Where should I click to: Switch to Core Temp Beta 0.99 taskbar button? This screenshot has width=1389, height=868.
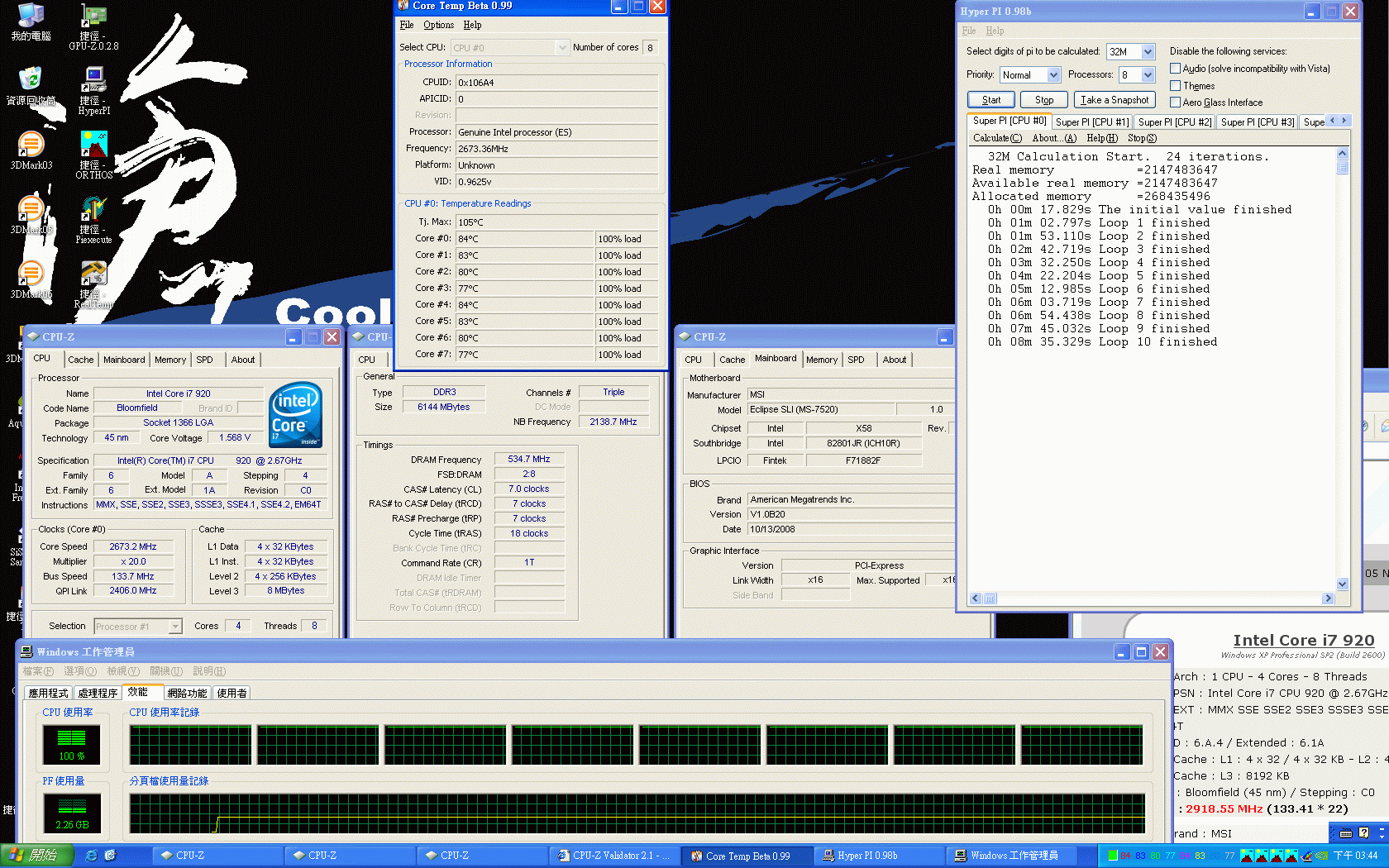747,856
